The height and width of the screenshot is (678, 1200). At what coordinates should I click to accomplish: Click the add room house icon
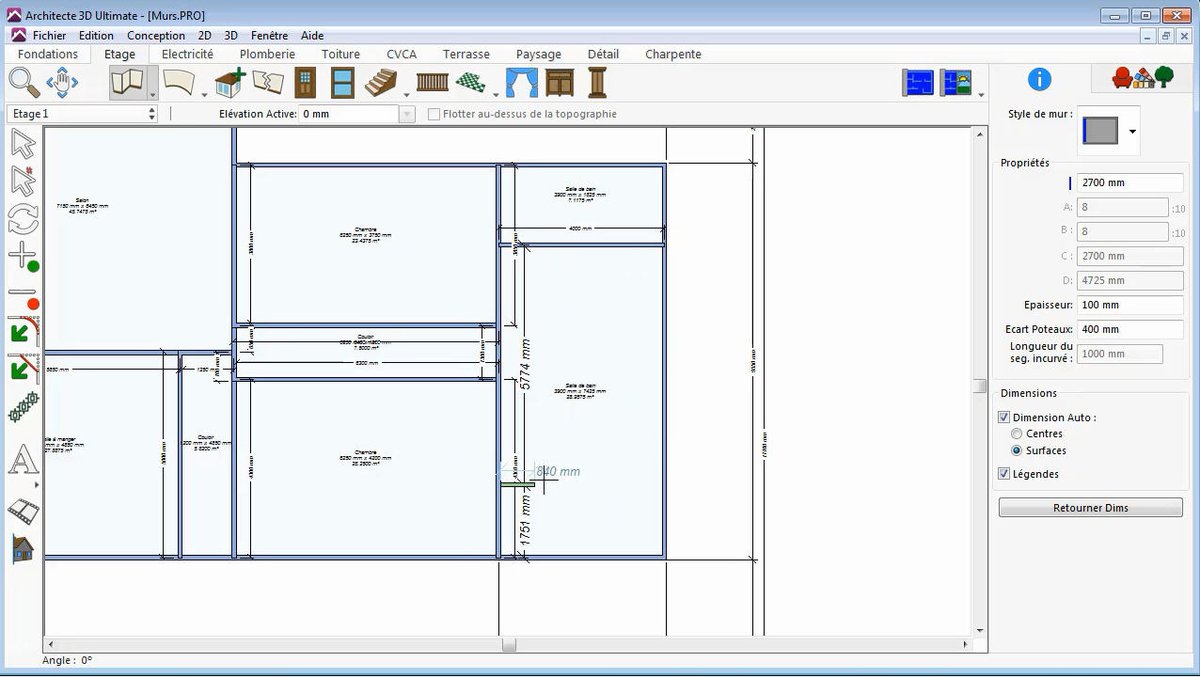[230, 83]
